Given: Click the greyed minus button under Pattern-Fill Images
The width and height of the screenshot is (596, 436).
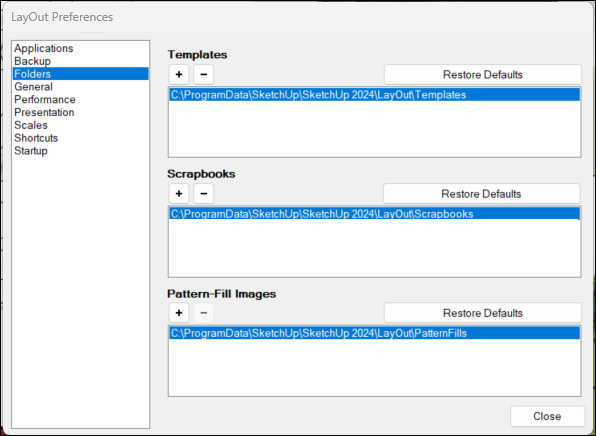Looking at the screenshot, I should (x=203, y=313).
